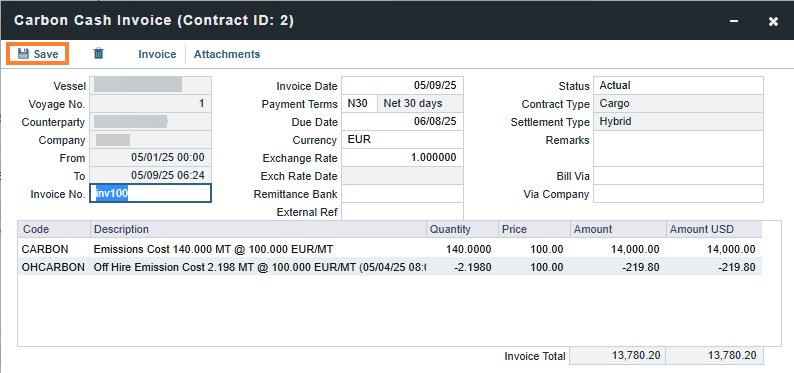Select the CARBON emissions cost row
Image resolution: width=794 pixels, height=373 pixels.
coord(389,249)
